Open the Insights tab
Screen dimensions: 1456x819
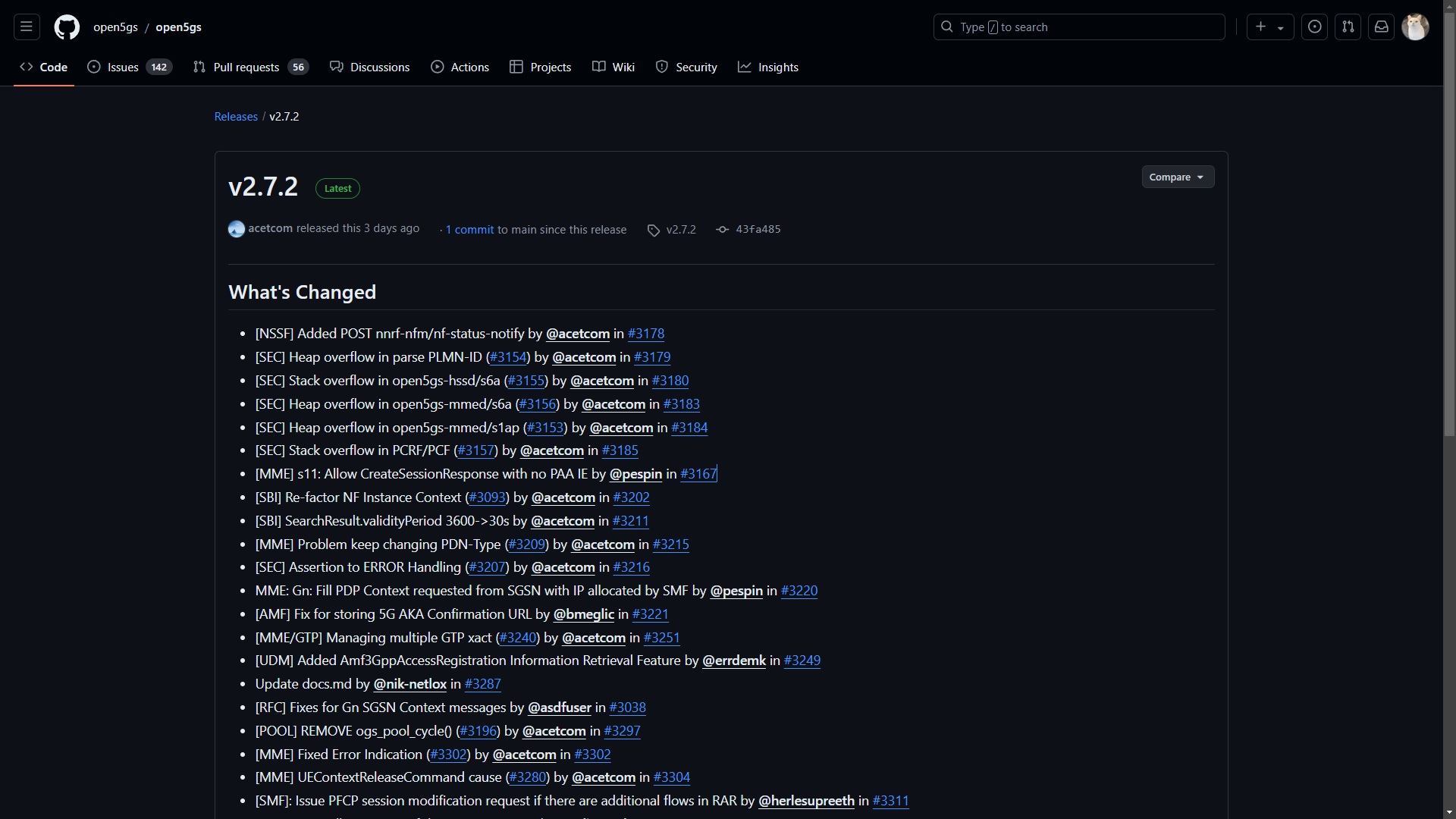pos(768,67)
